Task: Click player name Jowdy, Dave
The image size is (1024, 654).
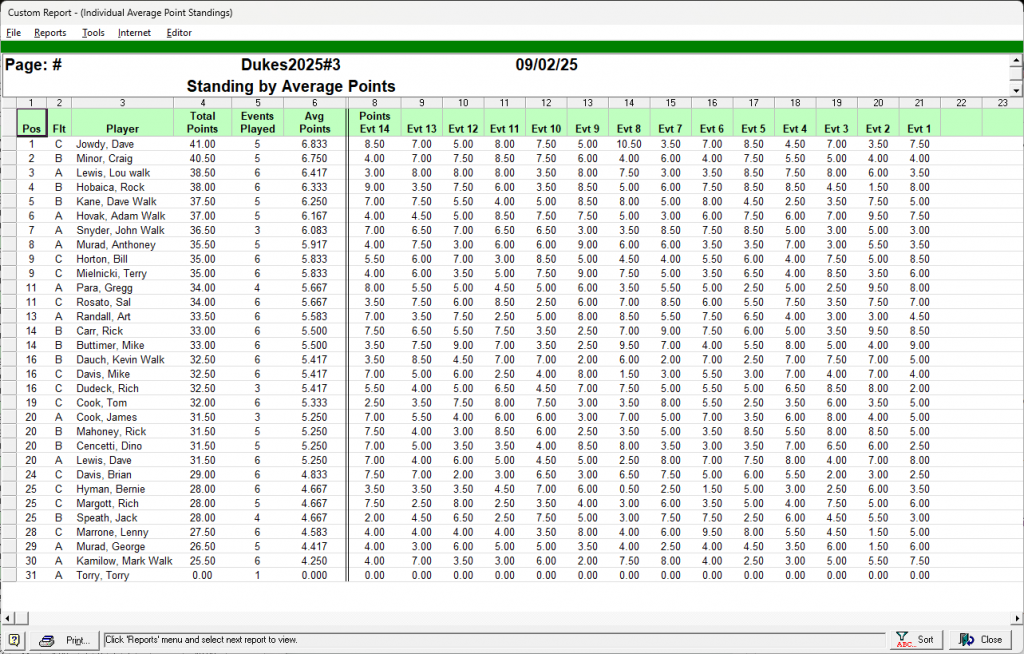Action: tap(104, 144)
